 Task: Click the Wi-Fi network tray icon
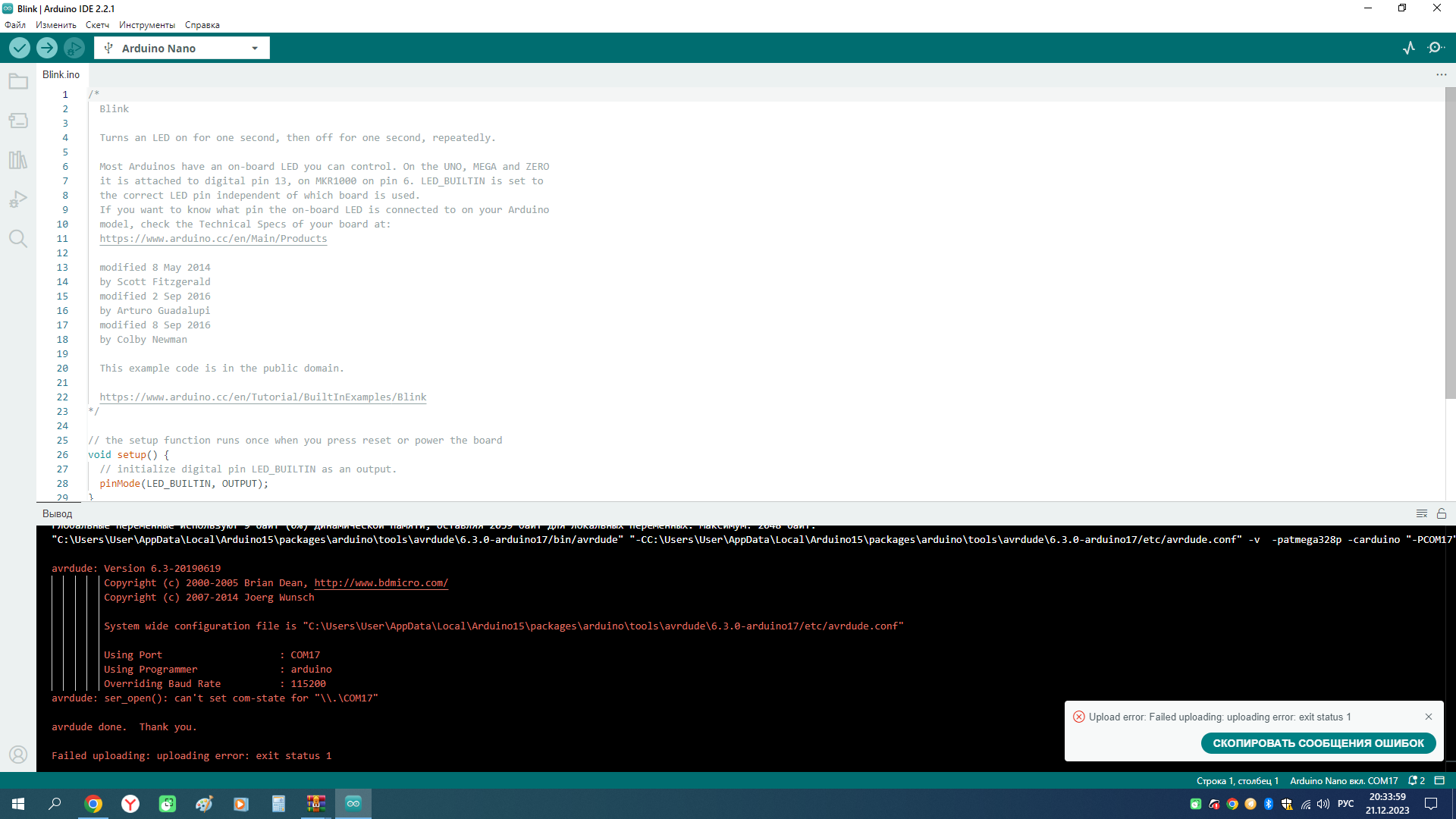pyautogui.click(x=1305, y=804)
